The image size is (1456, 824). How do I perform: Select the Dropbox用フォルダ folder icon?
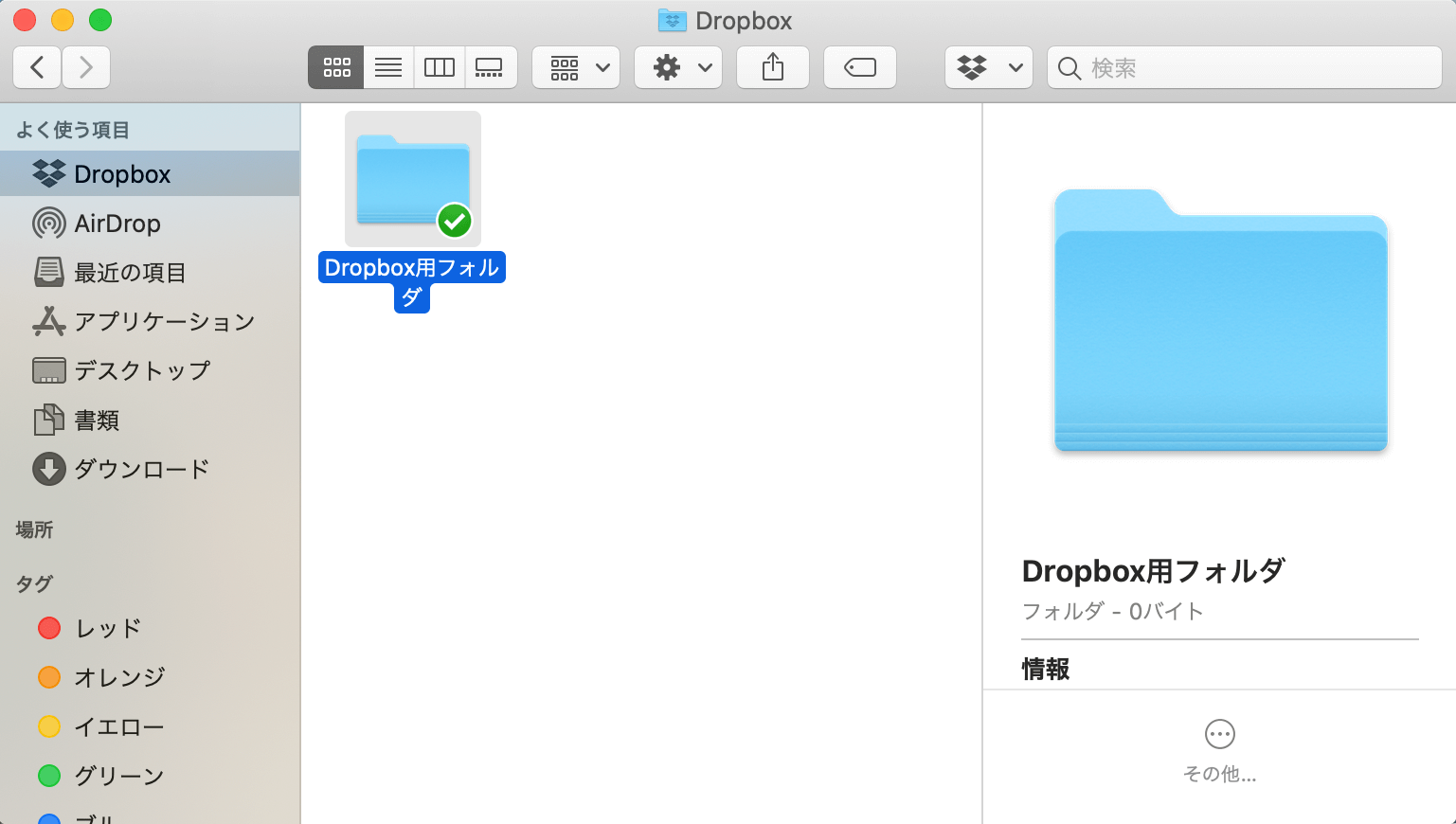pyautogui.click(x=413, y=179)
